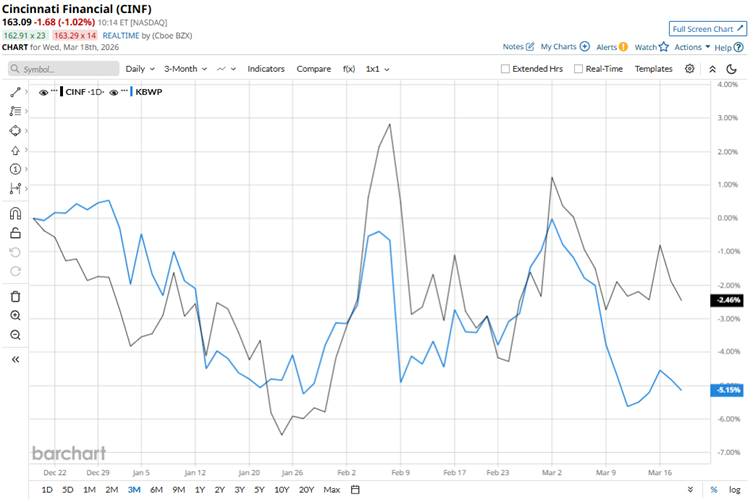Select the arrow marker tool

pyautogui.click(x=15, y=150)
